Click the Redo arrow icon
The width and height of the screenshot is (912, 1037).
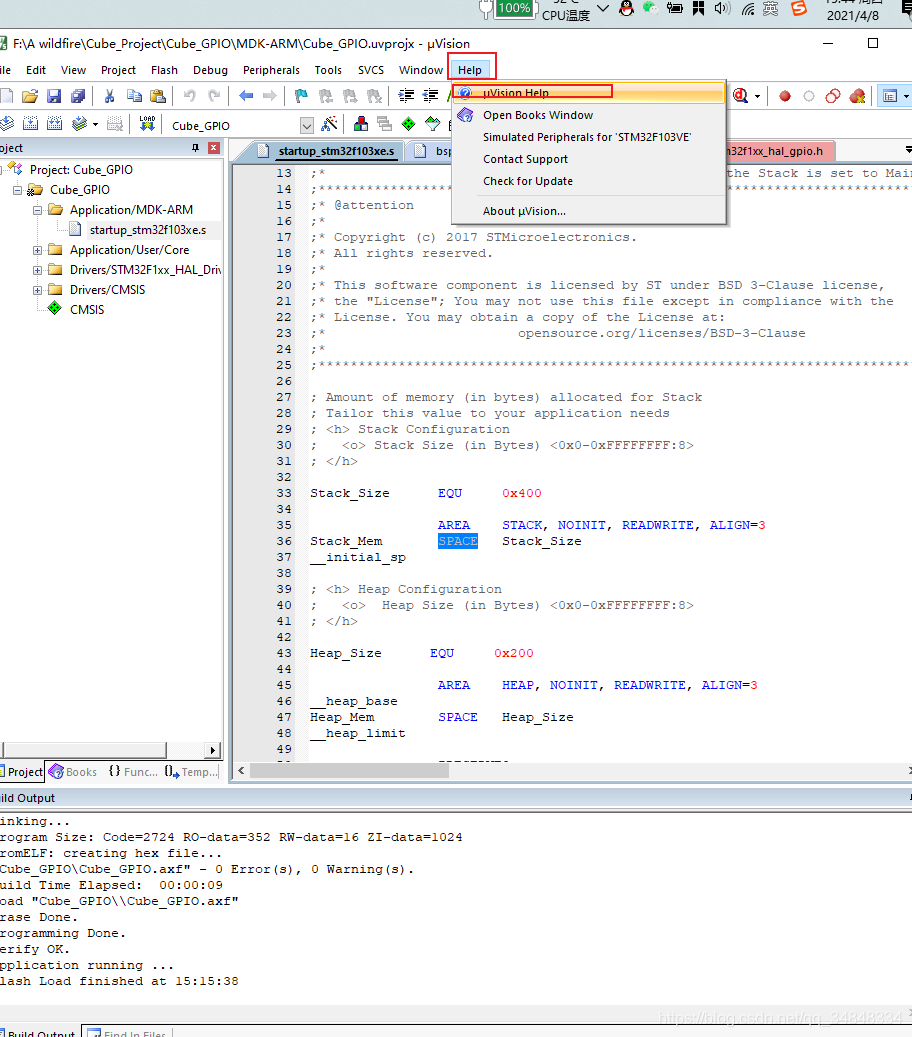pyautogui.click(x=214, y=97)
